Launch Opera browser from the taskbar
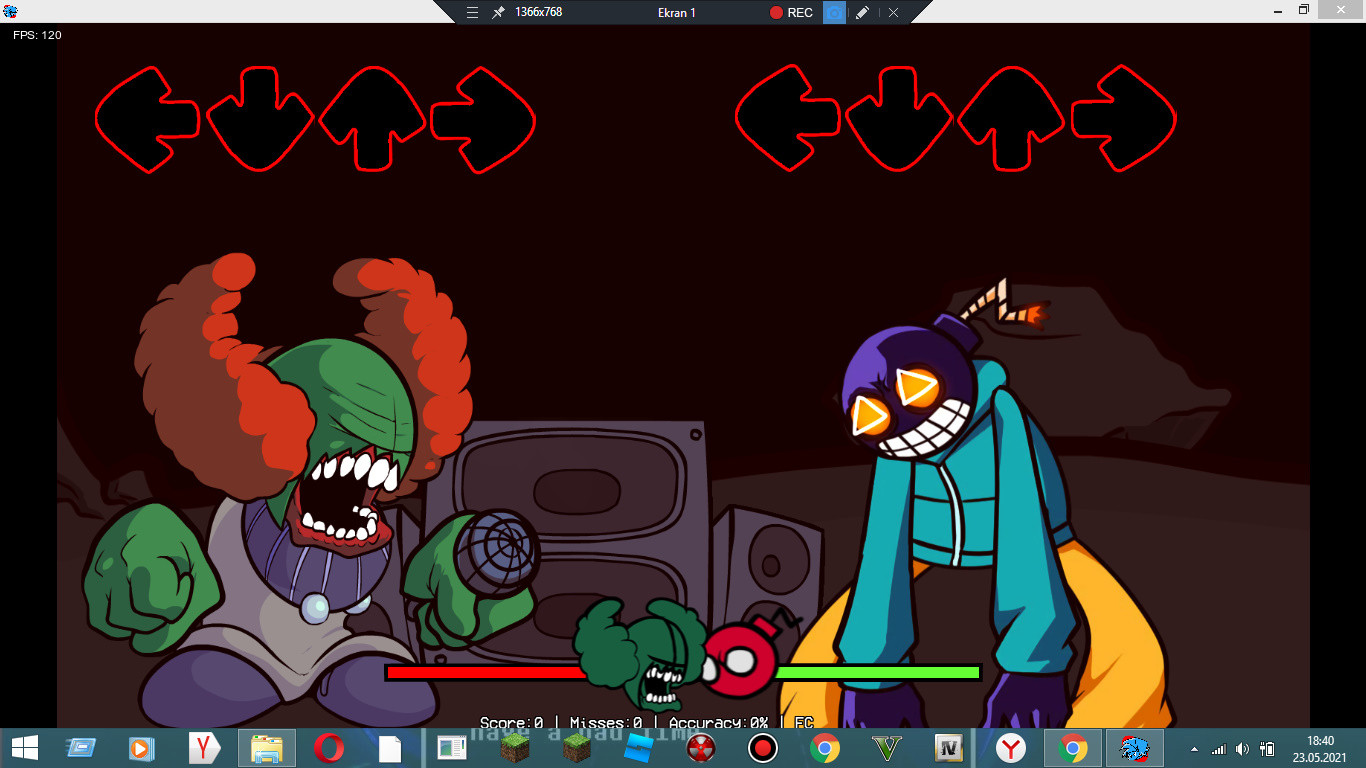 pyautogui.click(x=328, y=748)
